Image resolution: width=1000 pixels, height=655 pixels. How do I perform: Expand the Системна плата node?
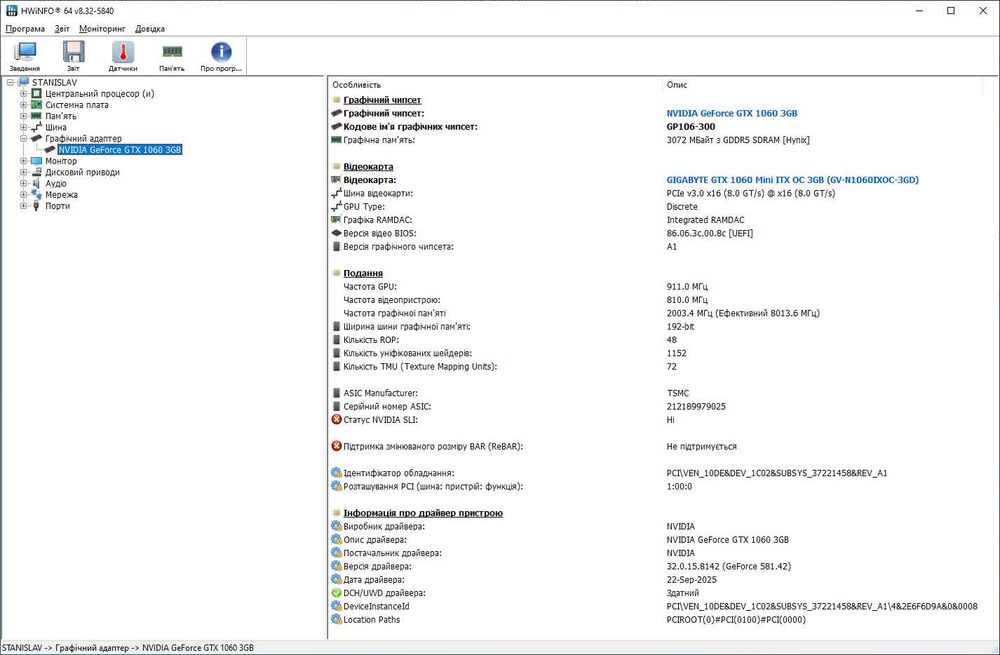click(x=24, y=105)
